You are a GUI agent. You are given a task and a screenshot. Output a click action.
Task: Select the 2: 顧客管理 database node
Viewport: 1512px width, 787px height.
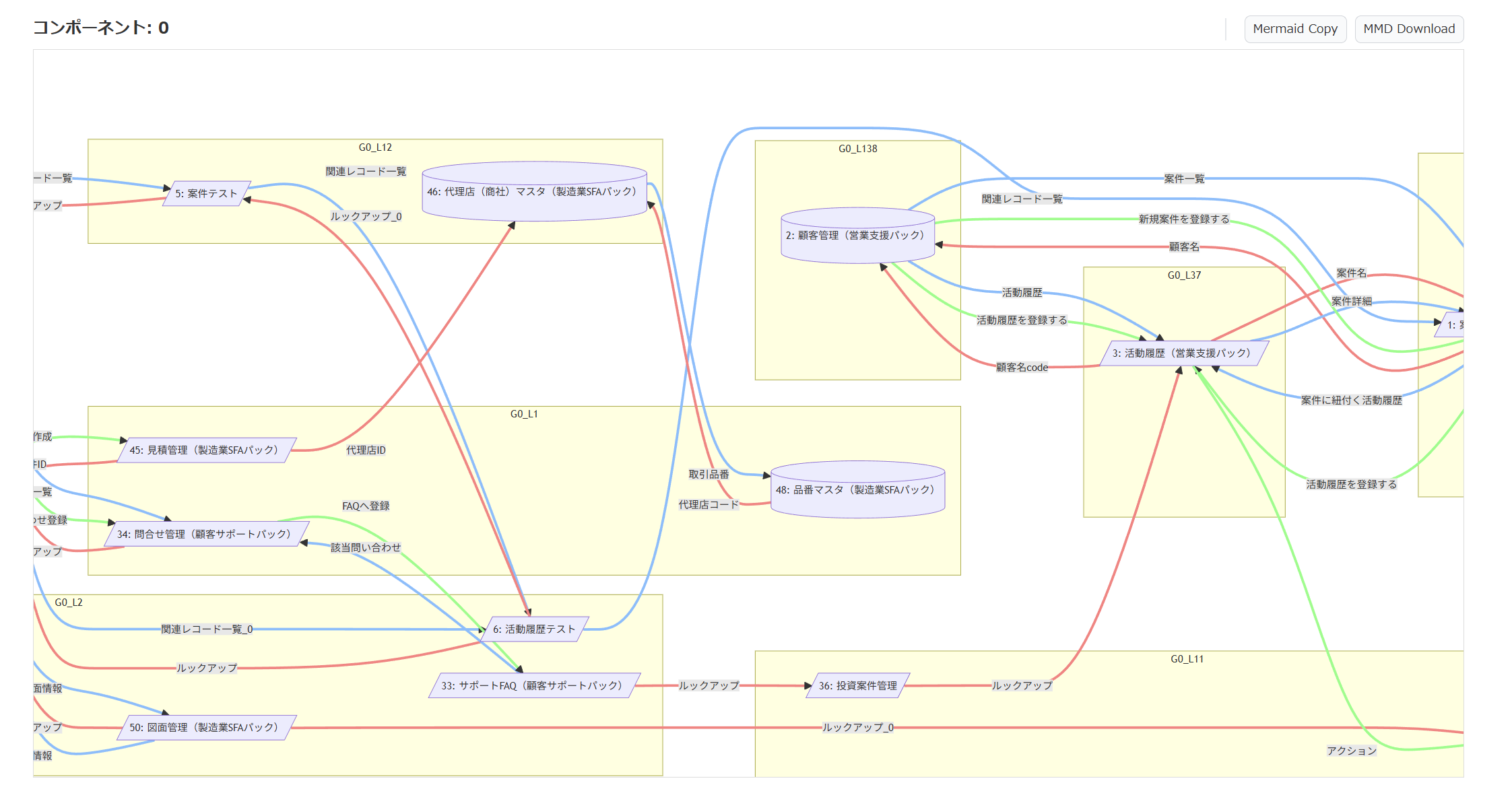point(857,236)
